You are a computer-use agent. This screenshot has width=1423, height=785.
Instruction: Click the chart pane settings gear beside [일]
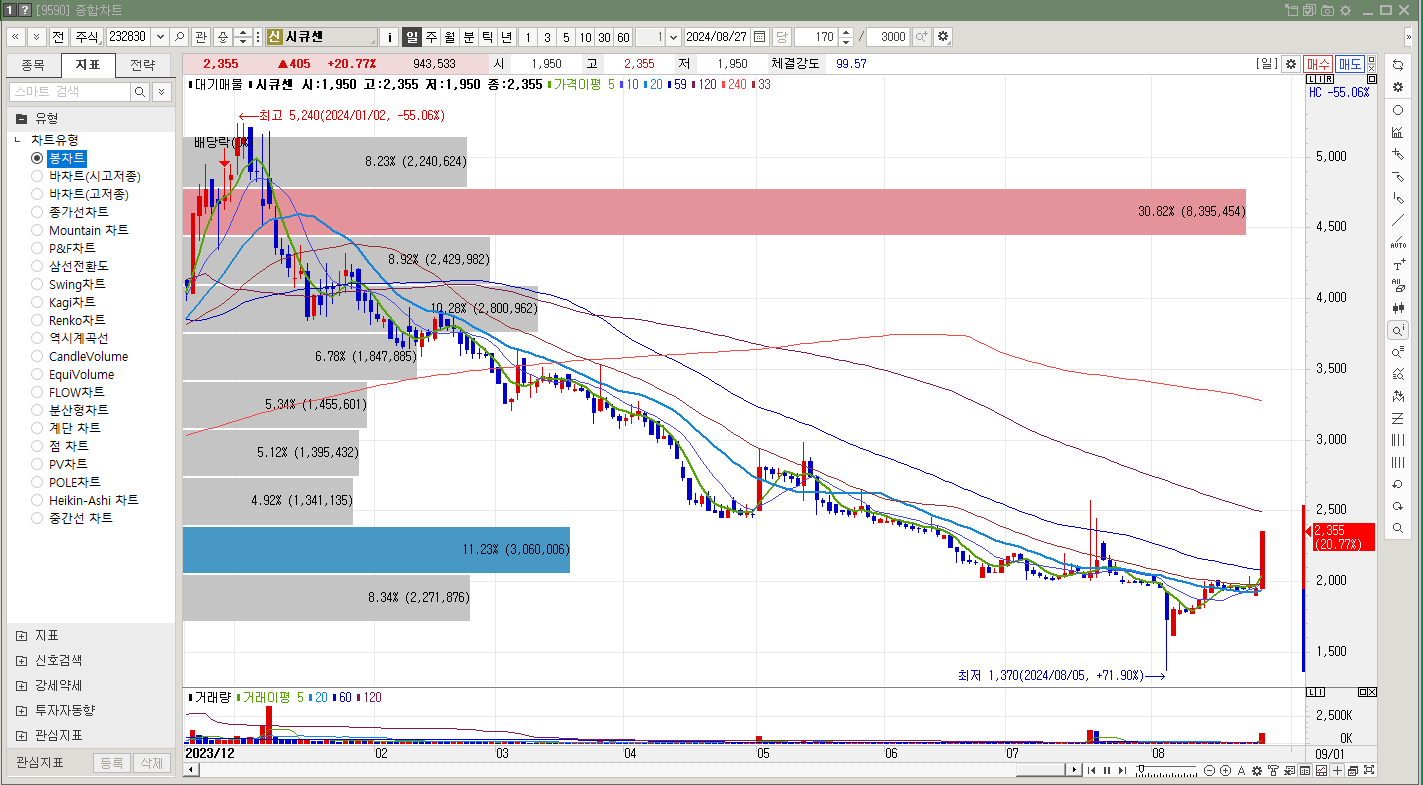1290,64
